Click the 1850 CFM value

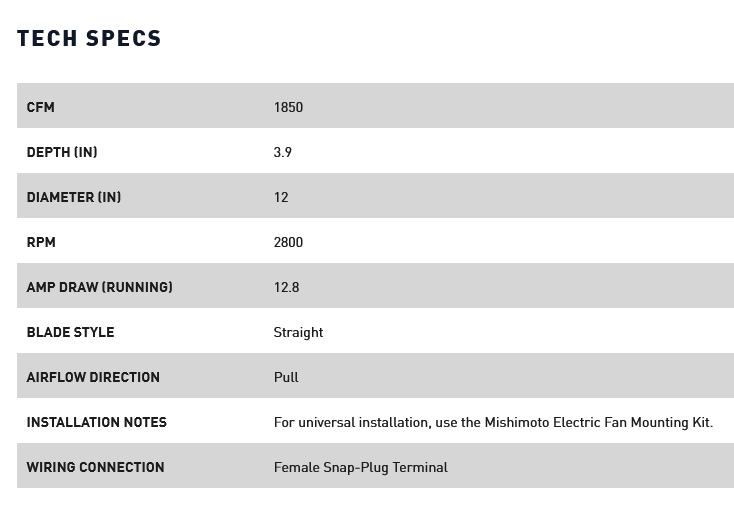pos(288,107)
